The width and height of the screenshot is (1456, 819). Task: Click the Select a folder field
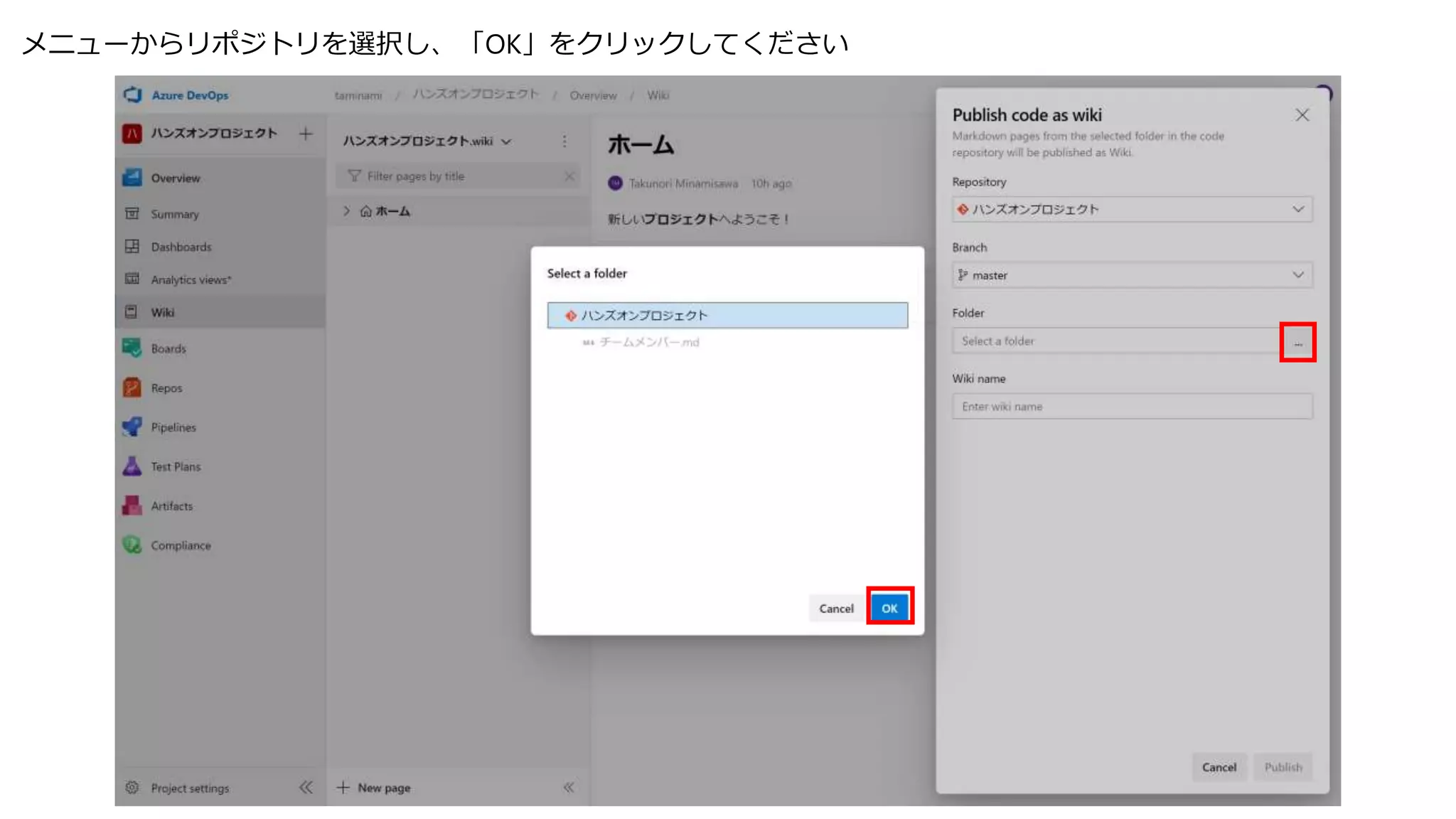coord(1116,341)
